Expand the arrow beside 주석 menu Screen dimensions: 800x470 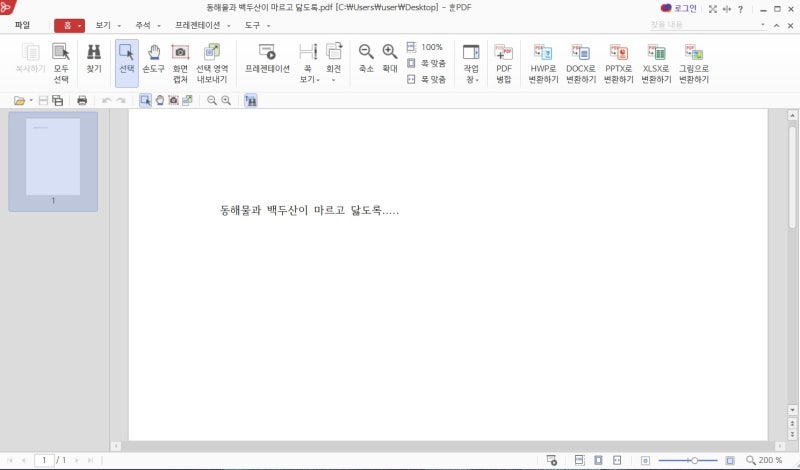159,26
